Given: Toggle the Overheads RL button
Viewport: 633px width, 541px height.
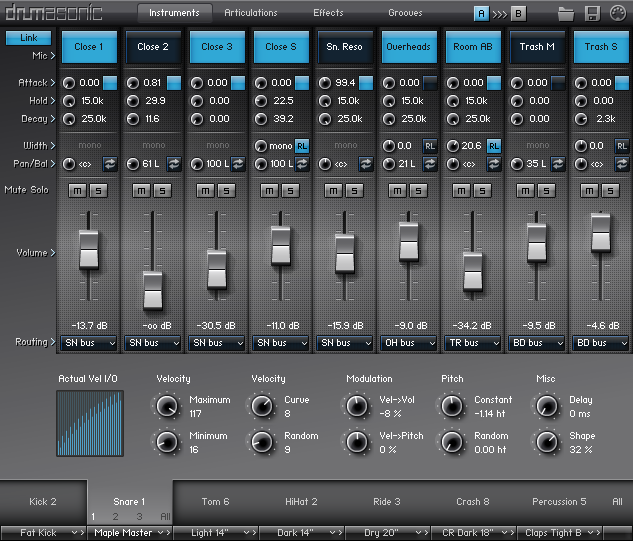Looking at the screenshot, I should tap(430, 146).
